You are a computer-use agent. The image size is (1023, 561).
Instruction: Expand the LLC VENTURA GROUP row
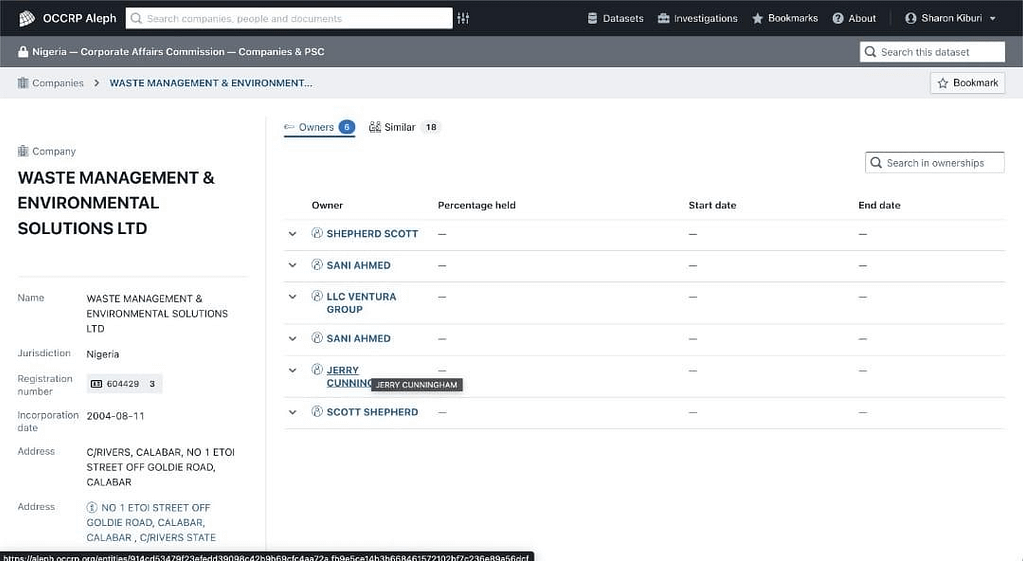coord(293,297)
